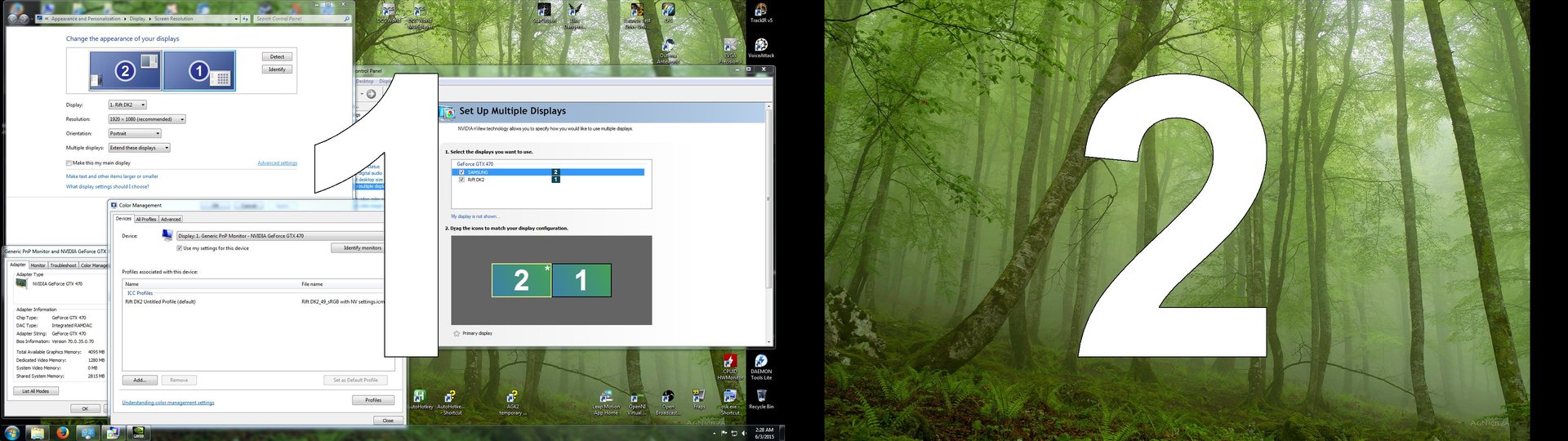Open the AGK2 temporary shortcut
This screenshot has width=1568, height=441.
point(512,402)
